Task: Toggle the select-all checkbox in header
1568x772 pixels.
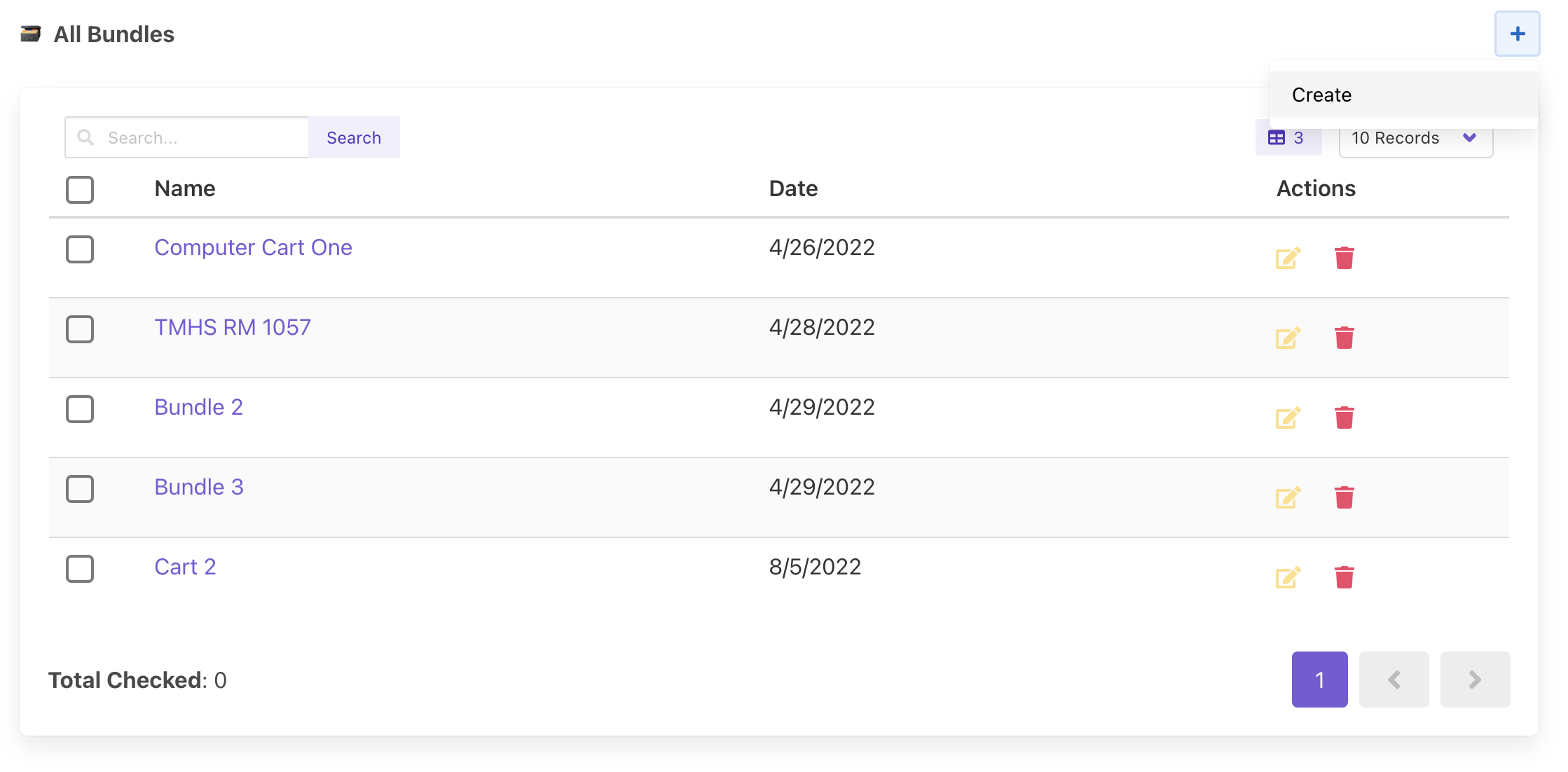Action: tap(80, 189)
